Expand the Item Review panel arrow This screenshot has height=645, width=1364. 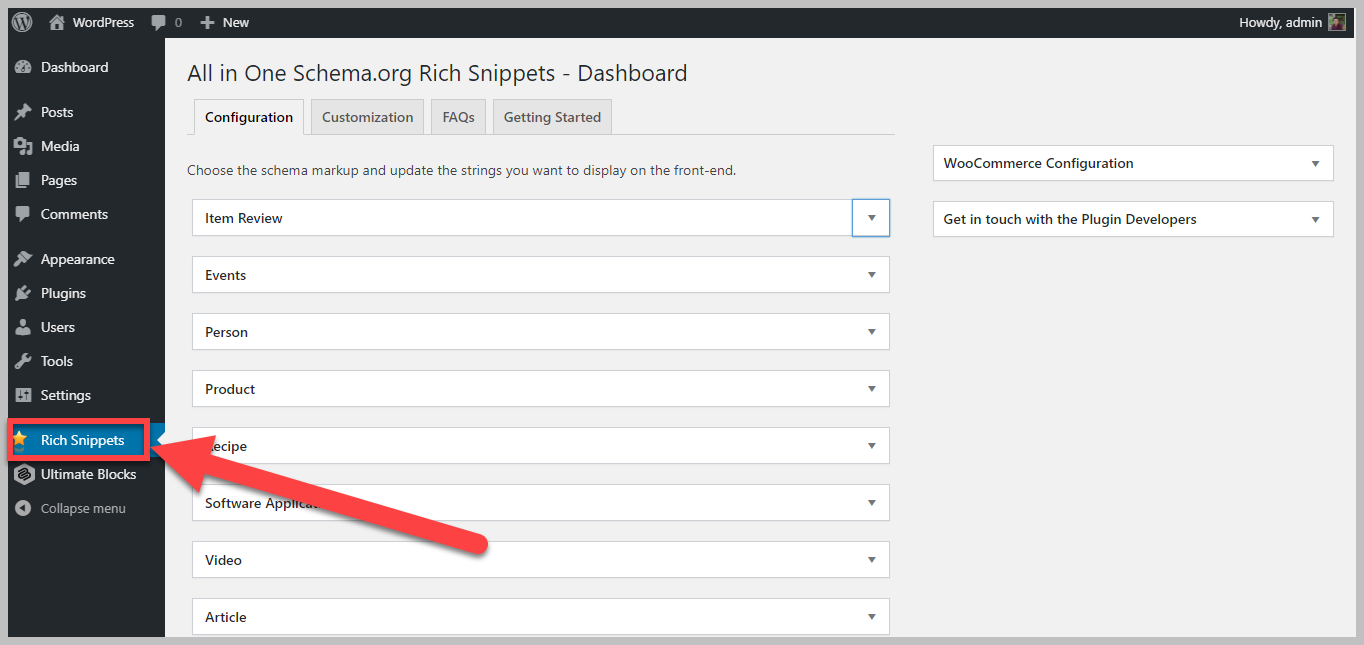coord(871,217)
